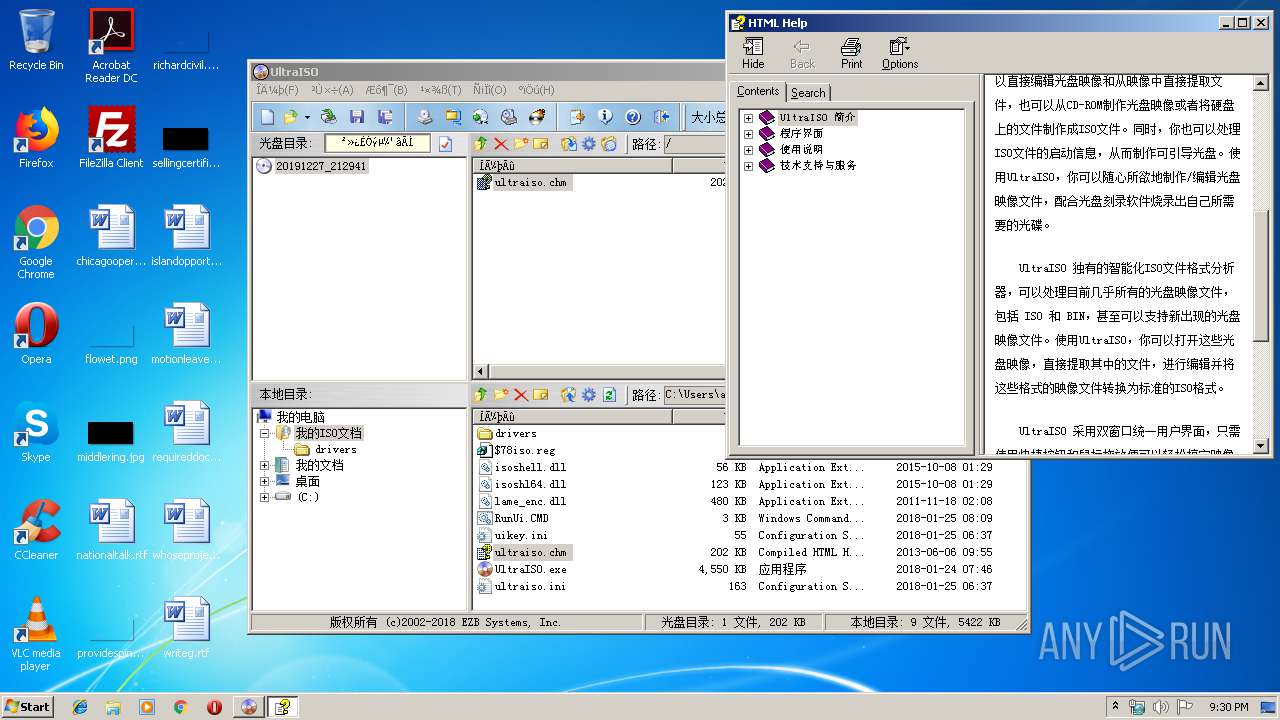Click Rename icon in image pane toolbar
This screenshot has height=720, width=1280.
click(540, 144)
